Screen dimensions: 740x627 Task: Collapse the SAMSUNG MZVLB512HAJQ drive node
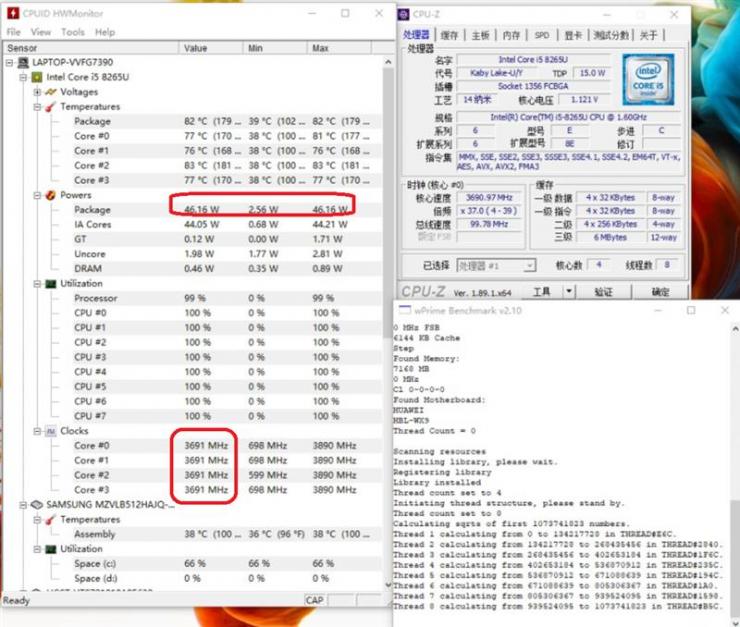pos(23,505)
